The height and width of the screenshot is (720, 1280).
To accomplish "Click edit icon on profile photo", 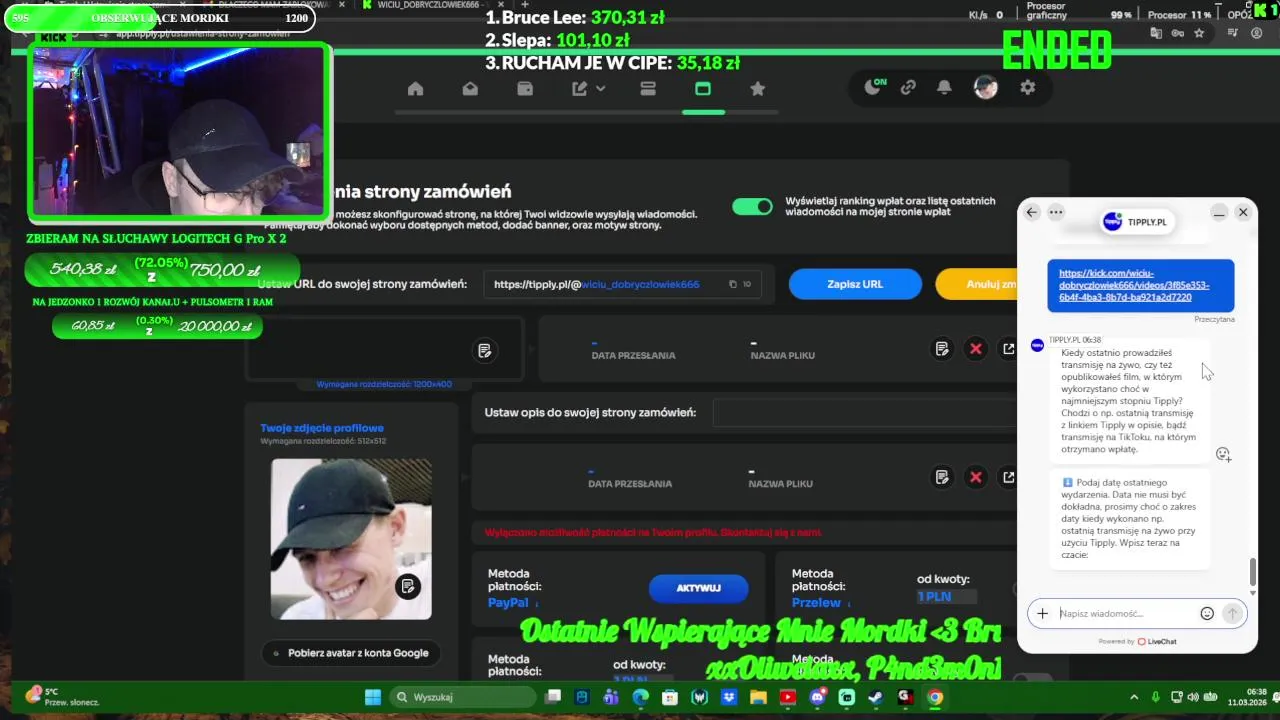I will click(x=407, y=587).
